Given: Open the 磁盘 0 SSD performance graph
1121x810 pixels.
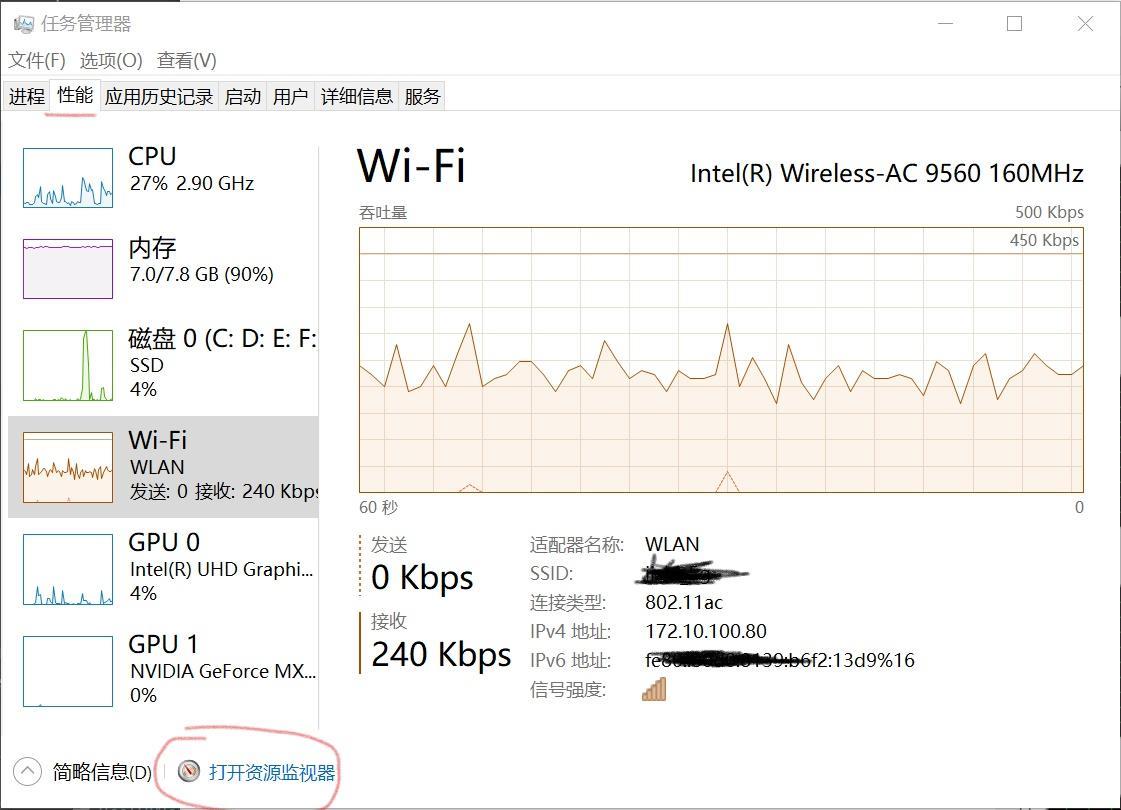Looking at the screenshot, I should click(x=68, y=365).
